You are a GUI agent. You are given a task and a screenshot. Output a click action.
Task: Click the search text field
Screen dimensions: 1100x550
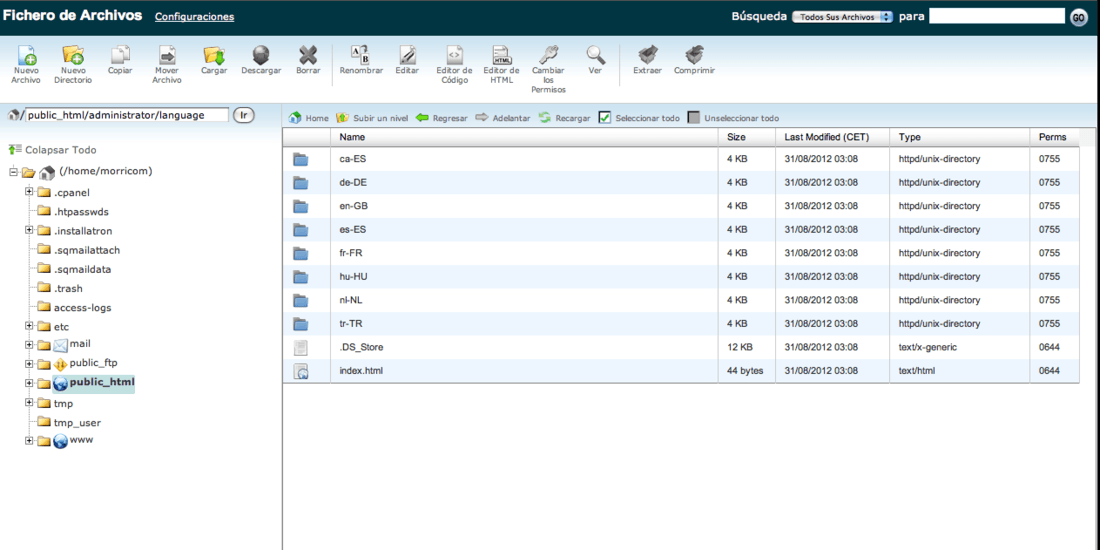pos(997,16)
